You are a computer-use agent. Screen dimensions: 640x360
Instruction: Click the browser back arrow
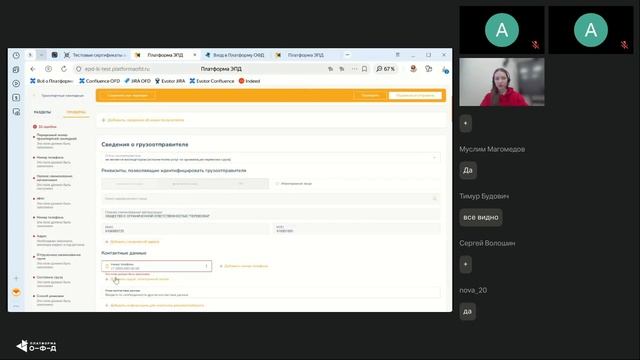[33, 69]
